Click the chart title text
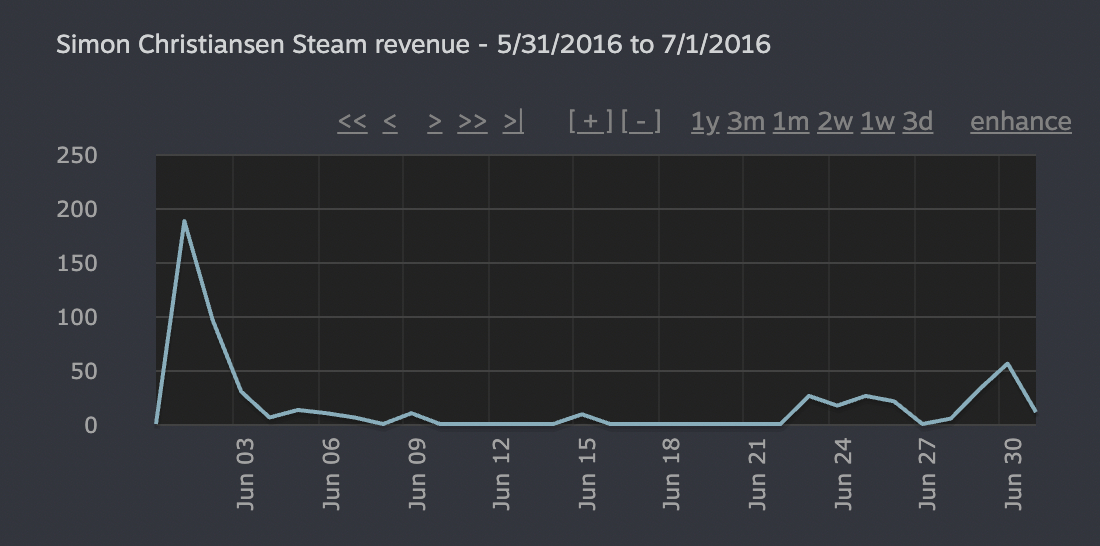 pos(413,45)
